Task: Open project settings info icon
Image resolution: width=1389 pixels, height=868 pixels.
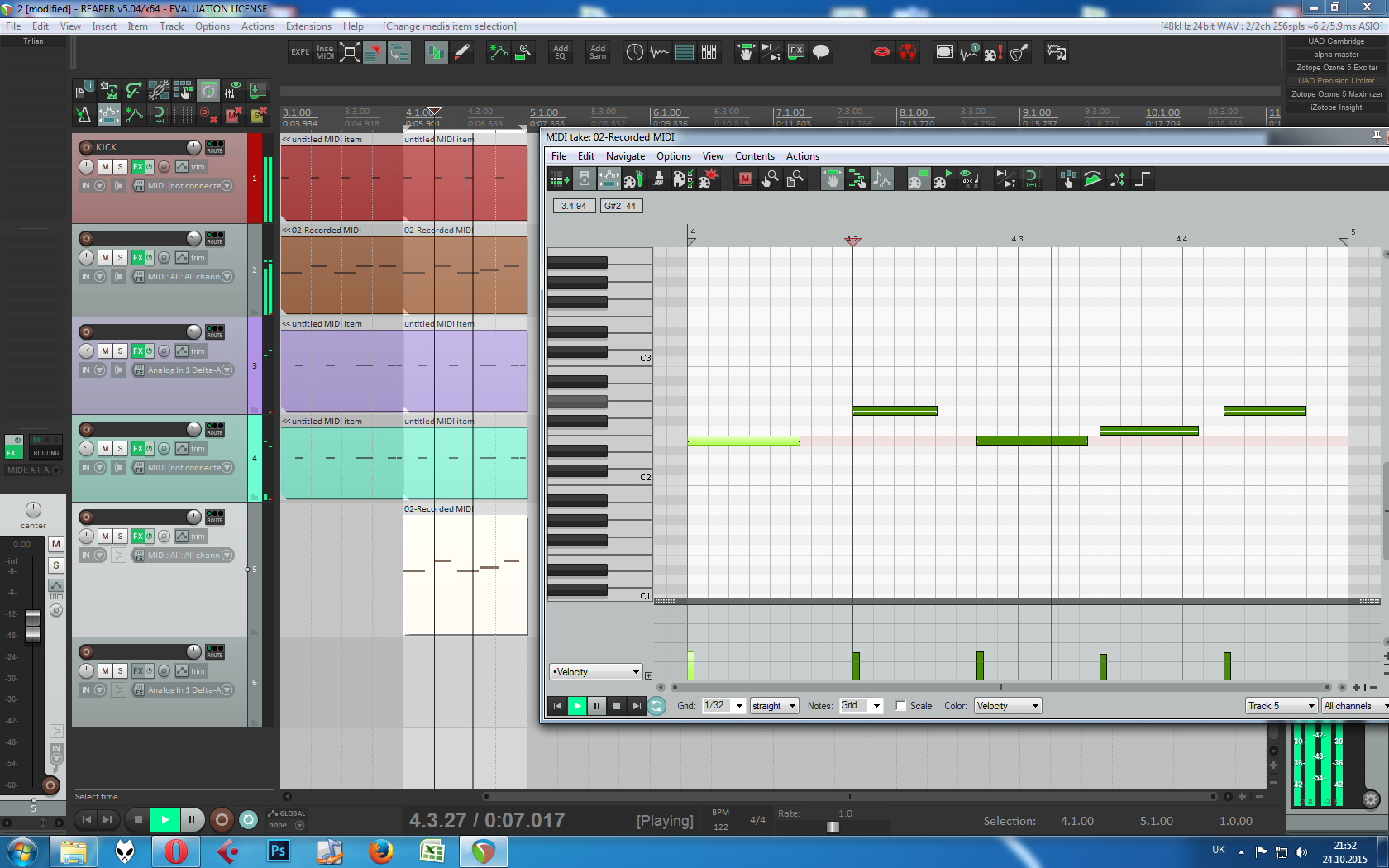Action: tap(84, 89)
